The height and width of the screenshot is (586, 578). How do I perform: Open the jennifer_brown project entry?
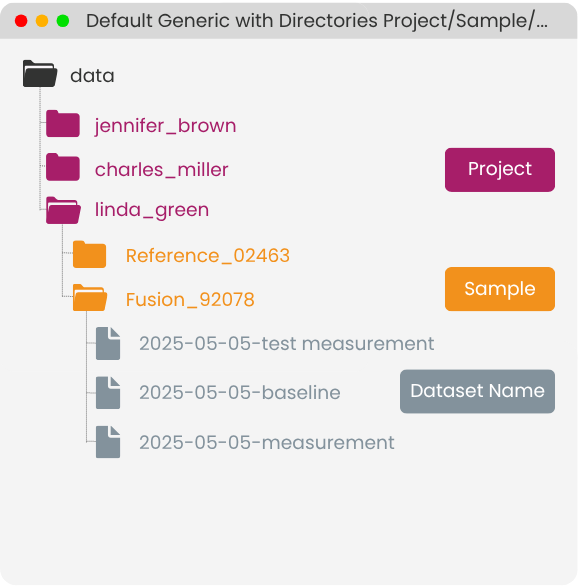pyautogui.click(x=165, y=126)
